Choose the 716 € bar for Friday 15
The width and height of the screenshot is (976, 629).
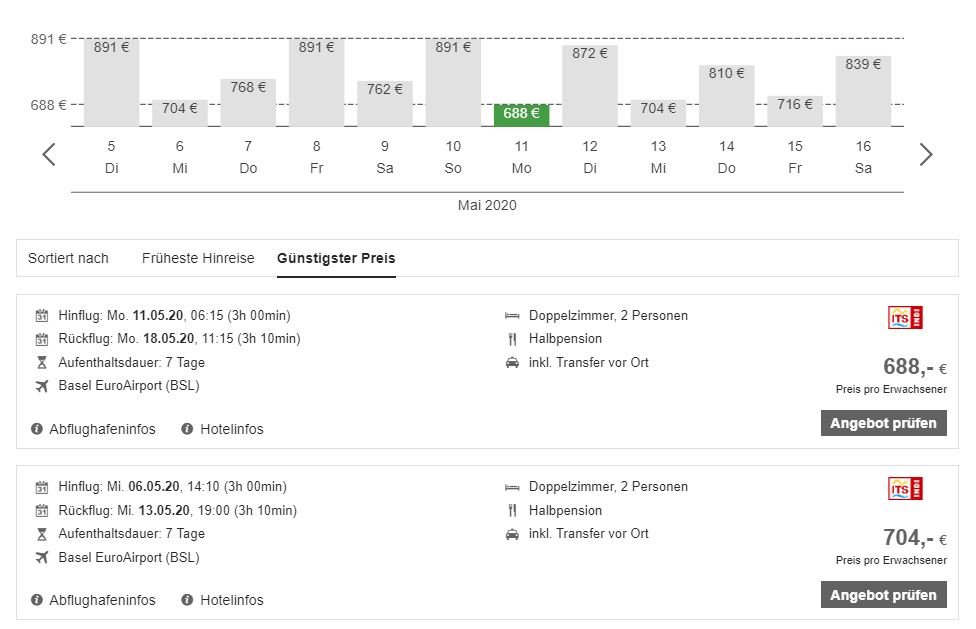(x=795, y=110)
